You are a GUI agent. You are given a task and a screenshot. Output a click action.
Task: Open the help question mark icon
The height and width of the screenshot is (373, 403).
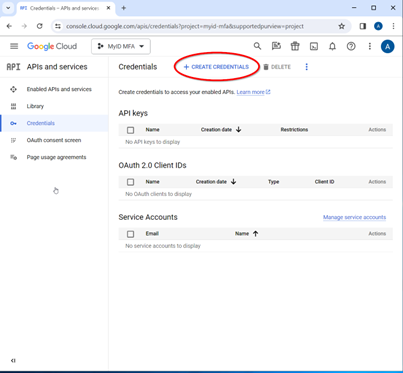coord(351,46)
